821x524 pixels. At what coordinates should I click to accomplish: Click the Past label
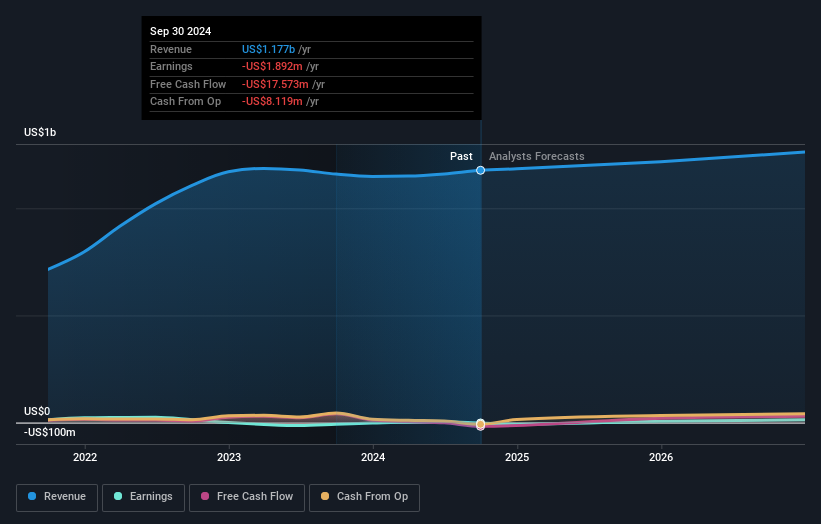pyautogui.click(x=461, y=156)
